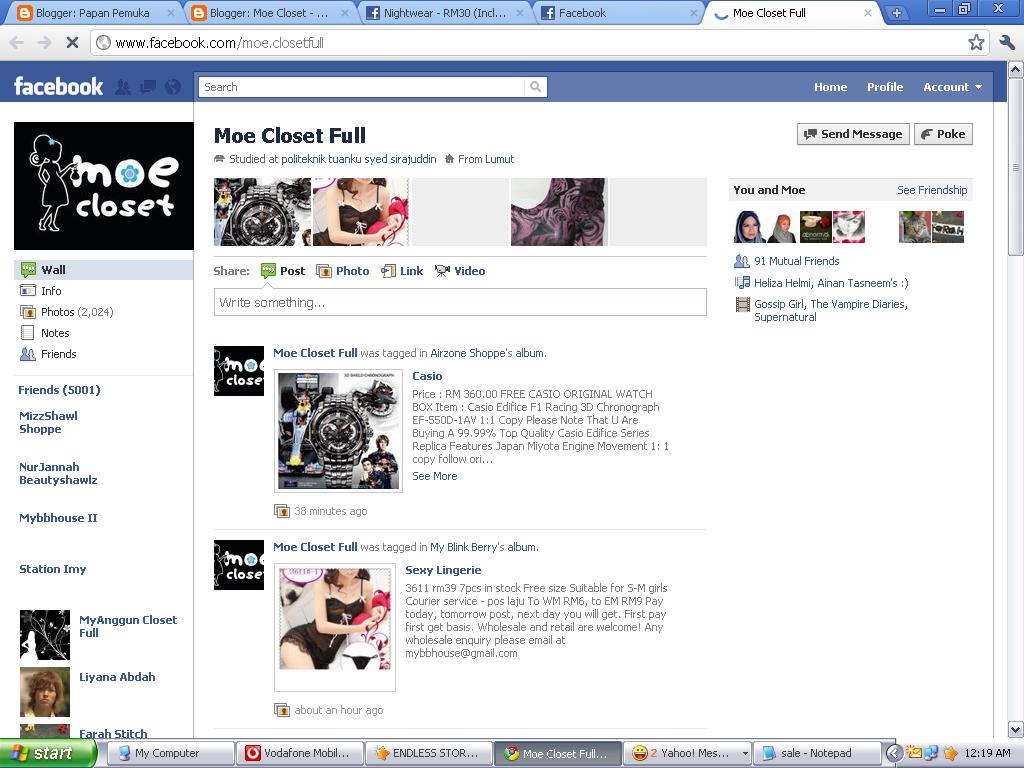Click the Facebook search field

coord(362,87)
